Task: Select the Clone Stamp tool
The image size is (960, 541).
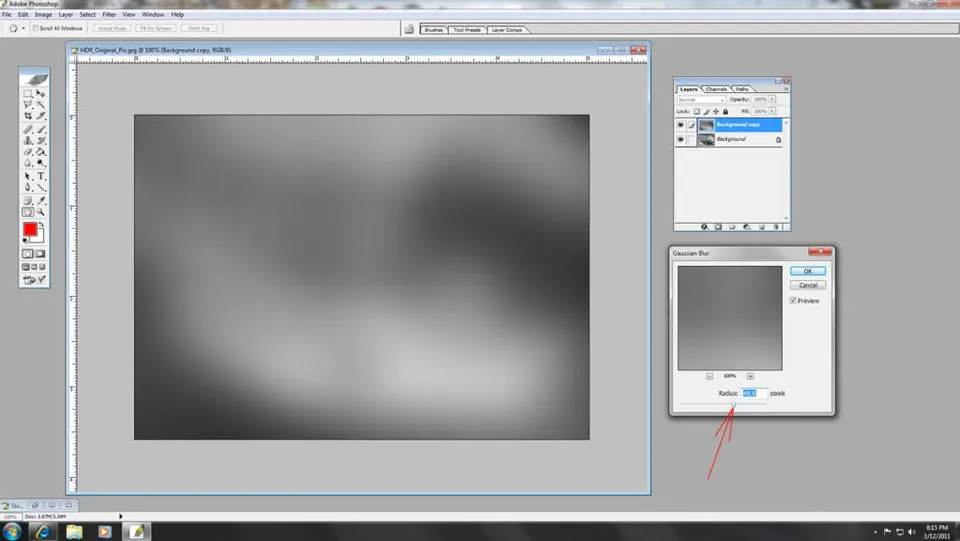Action: pos(28,140)
